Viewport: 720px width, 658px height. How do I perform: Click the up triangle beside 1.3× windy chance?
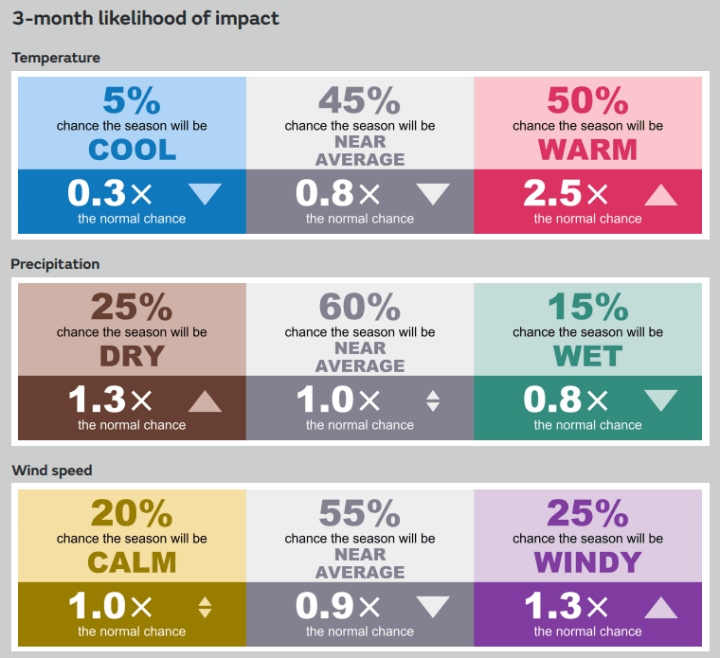[x=661, y=607]
